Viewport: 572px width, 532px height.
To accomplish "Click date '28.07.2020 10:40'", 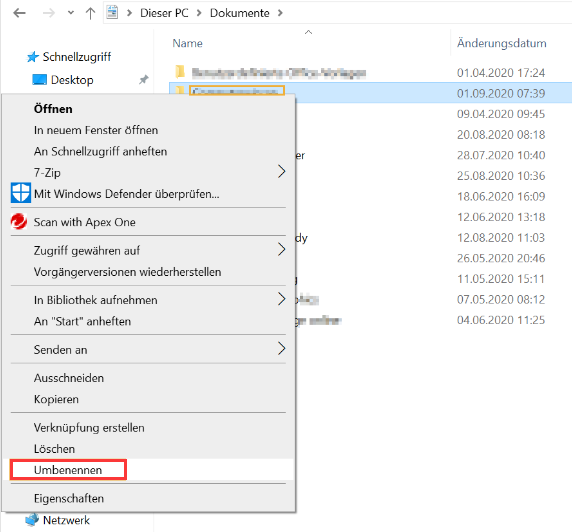I will pos(501,155).
